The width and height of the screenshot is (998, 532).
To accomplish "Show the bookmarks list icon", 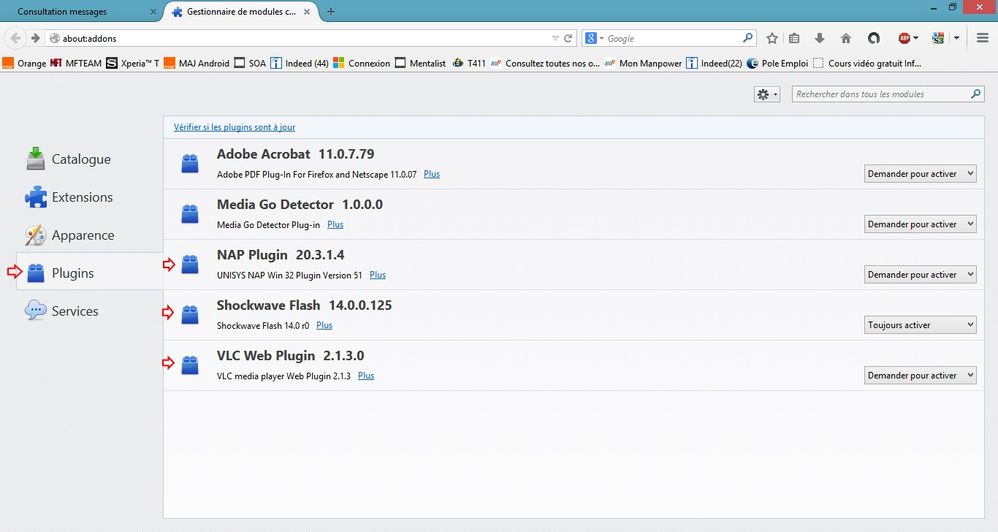I will pos(795,38).
